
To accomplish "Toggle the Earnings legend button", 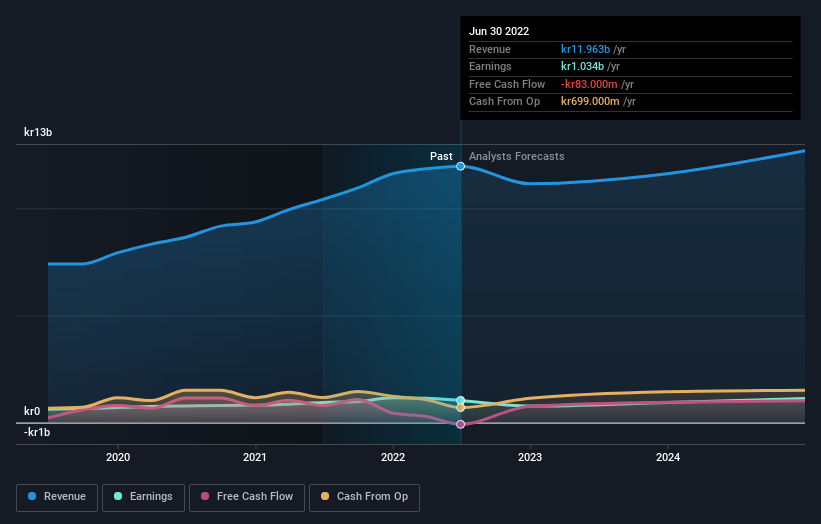I will (143, 497).
